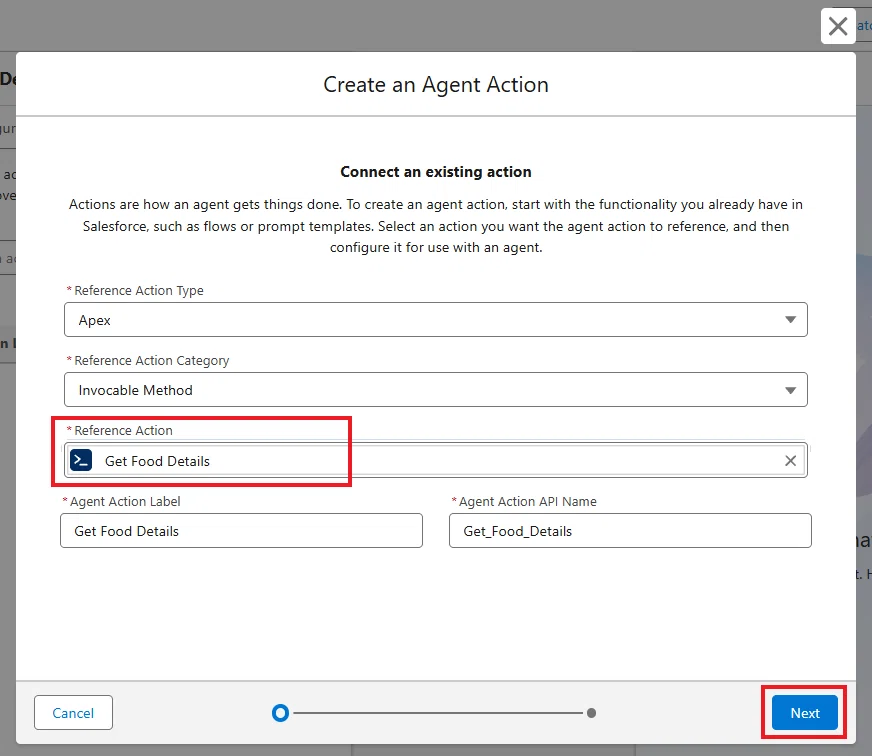The height and width of the screenshot is (756, 872).
Task: Select the second progress step dot
Action: tap(591, 713)
